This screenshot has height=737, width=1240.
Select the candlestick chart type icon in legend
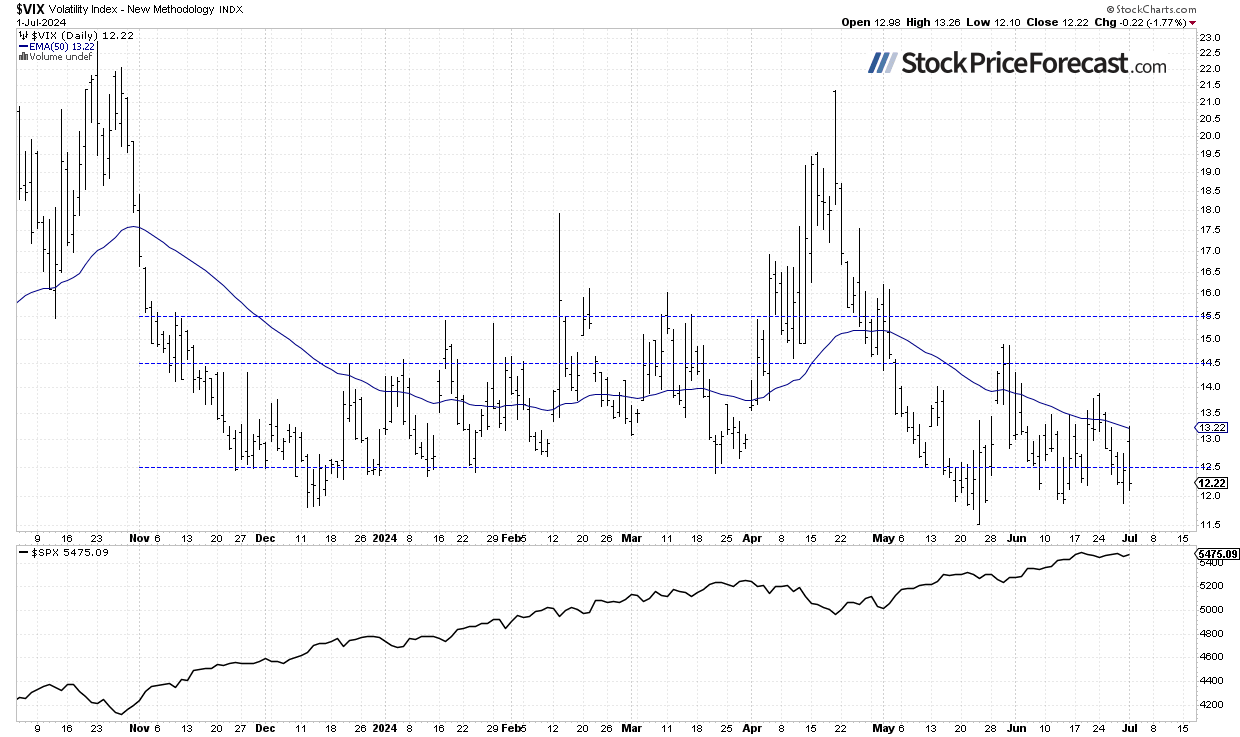coord(23,35)
